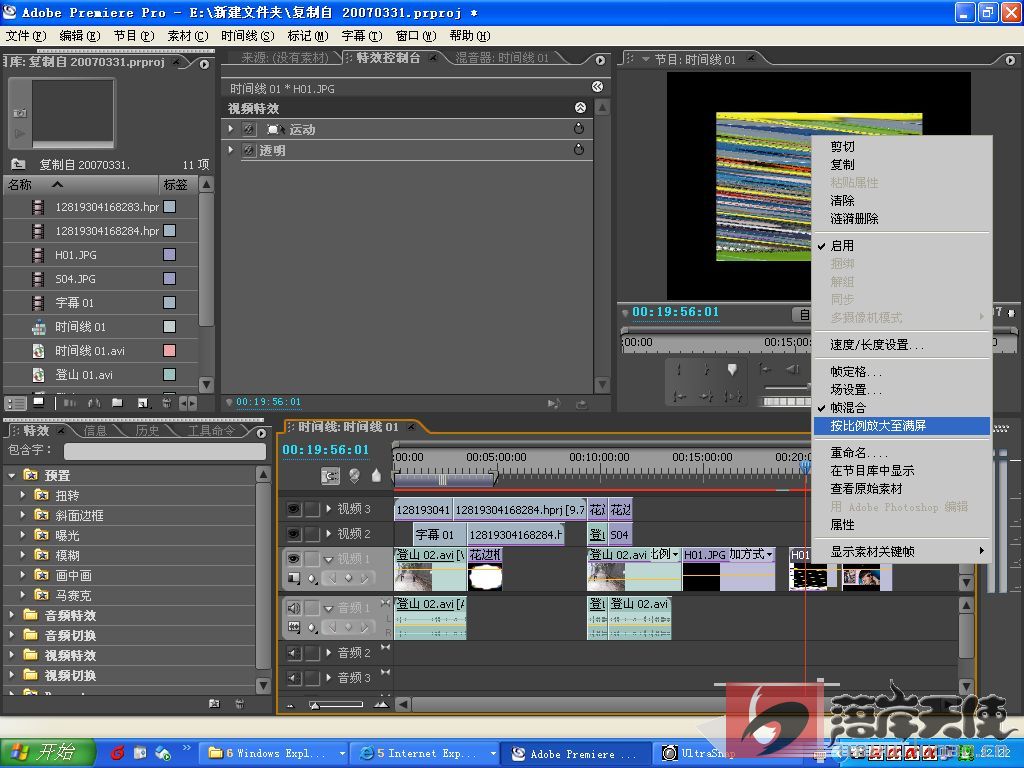Mute audio track 音频 2 speaker
This screenshot has height=768, width=1024.
(294, 653)
